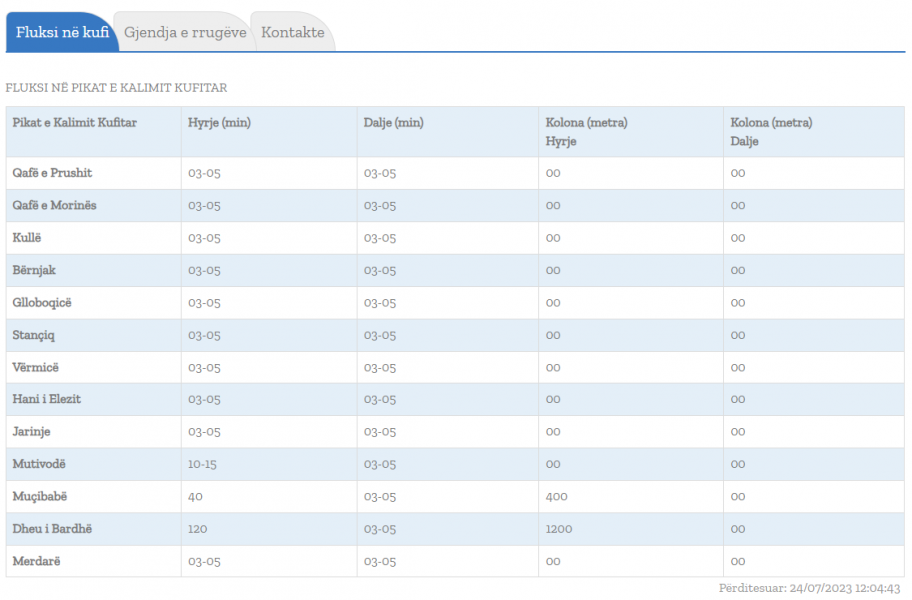The width and height of the screenshot is (912, 600).
Task: Select the Jarinje row name
Action: click(31, 431)
